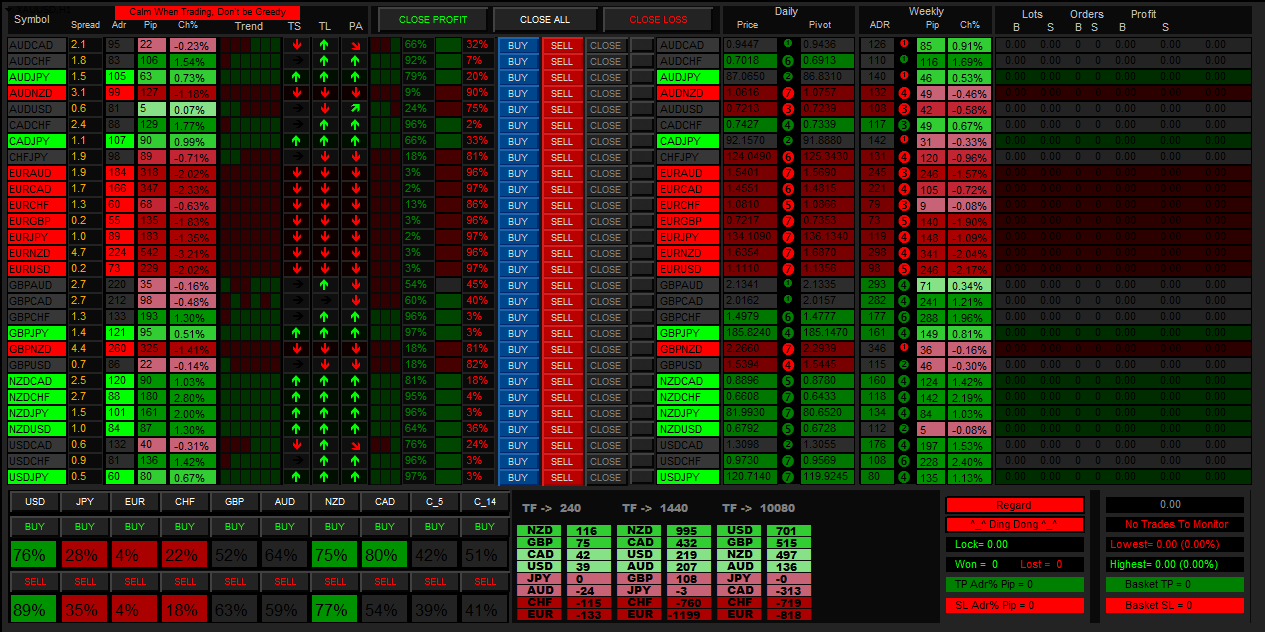Click the TS up arrow in the AUDJPY row
Image resolution: width=1265 pixels, height=632 pixels.
[x=295, y=77]
